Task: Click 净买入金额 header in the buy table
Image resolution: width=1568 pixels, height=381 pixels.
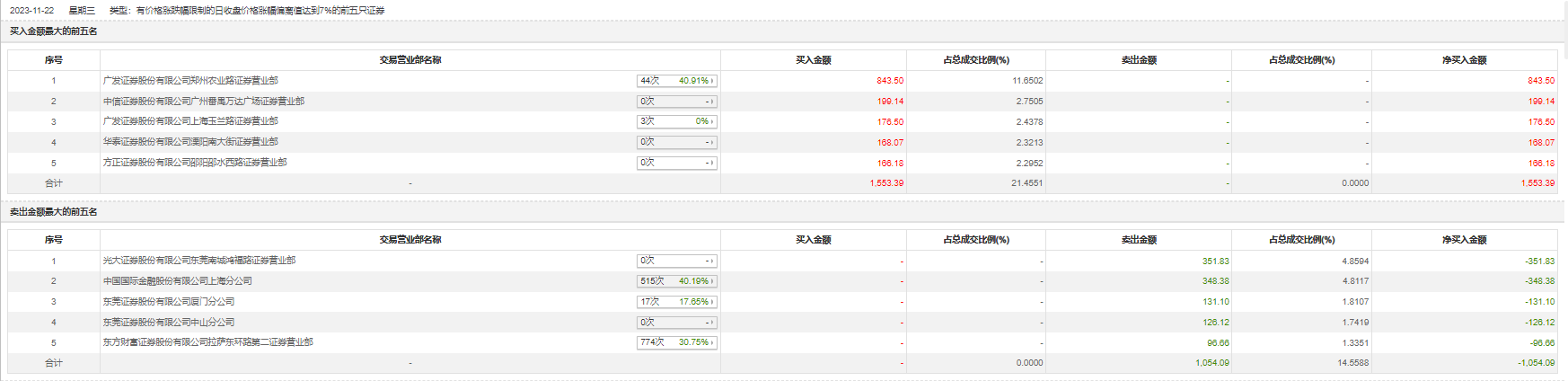Action: 1465,60
